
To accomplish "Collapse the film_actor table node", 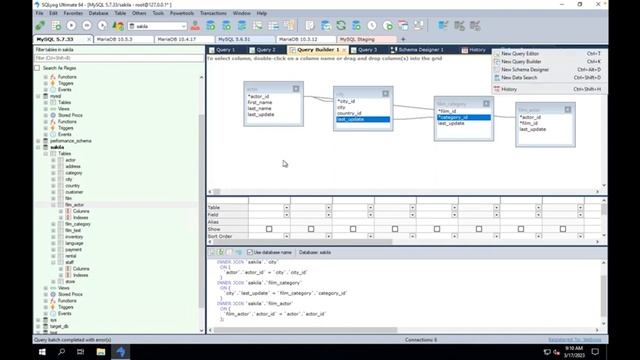I will [x=53, y=204].
